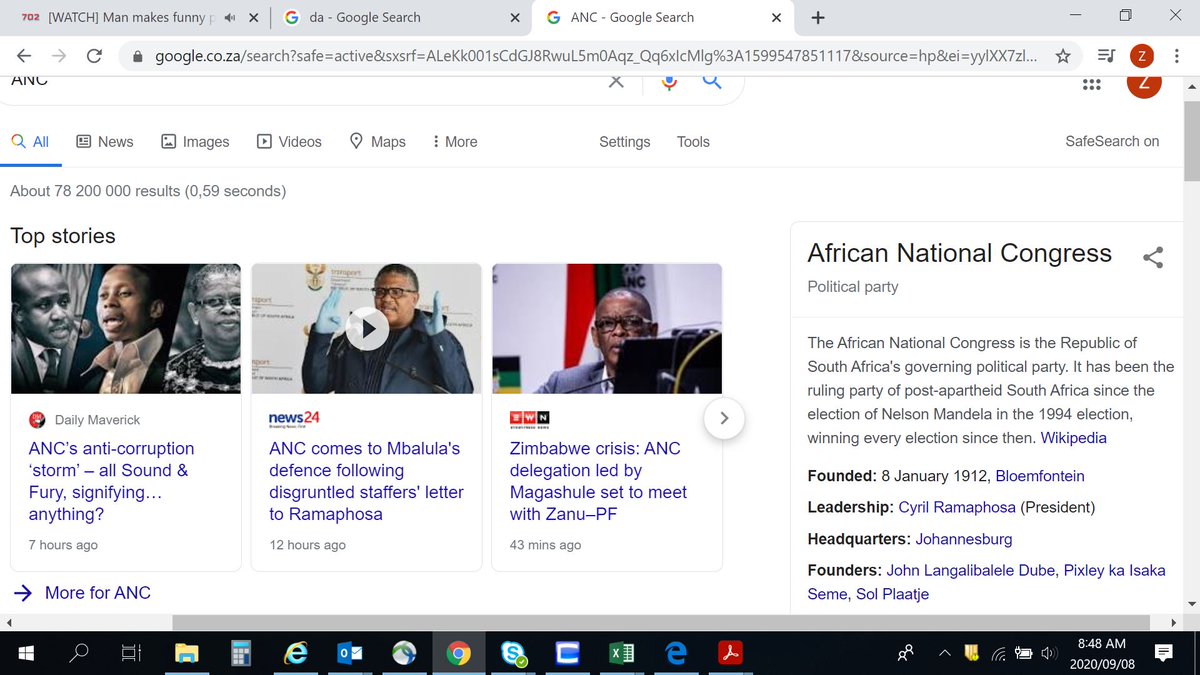Switch to Chrome in the taskbar
This screenshot has height=675, width=1200.
coord(459,653)
